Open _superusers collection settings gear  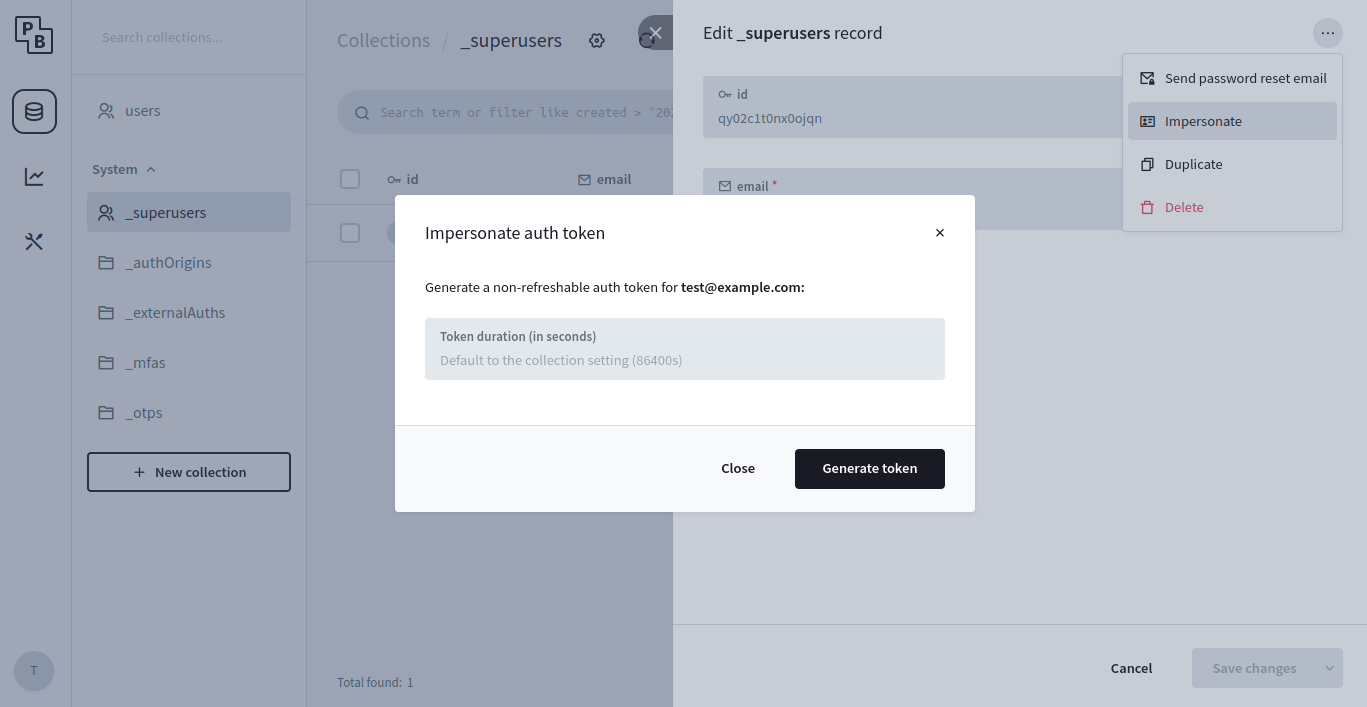tap(597, 40)
